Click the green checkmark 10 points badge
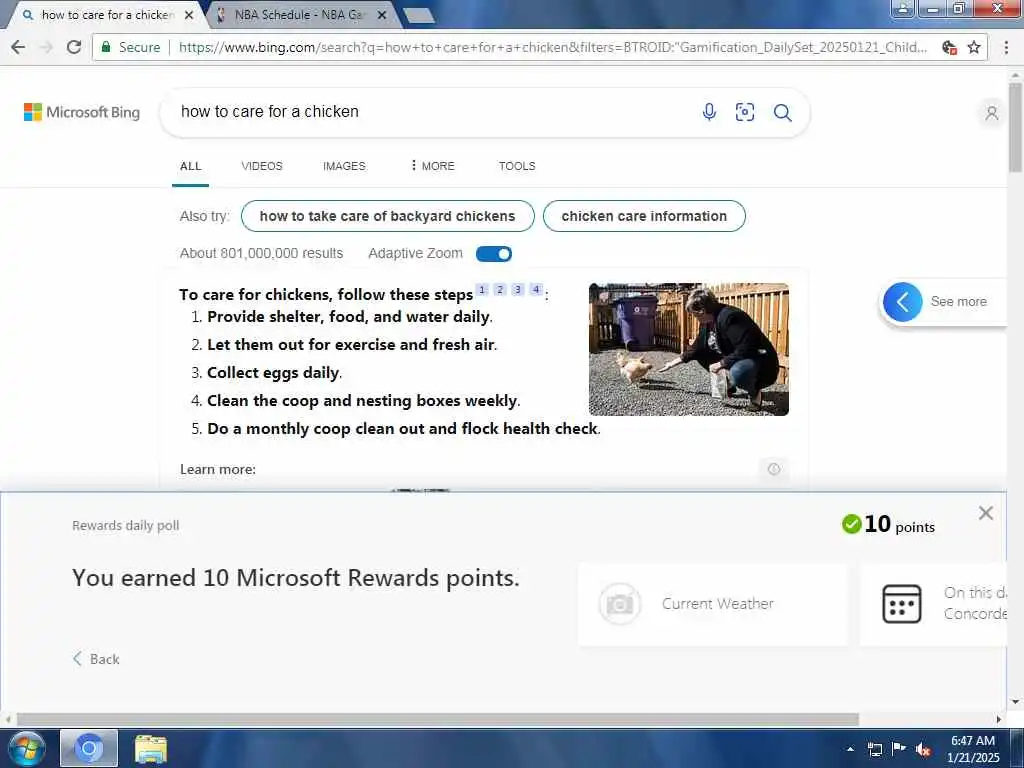Image resolution: width=1024 pixels, height=768 pixels. pos(888,524)
